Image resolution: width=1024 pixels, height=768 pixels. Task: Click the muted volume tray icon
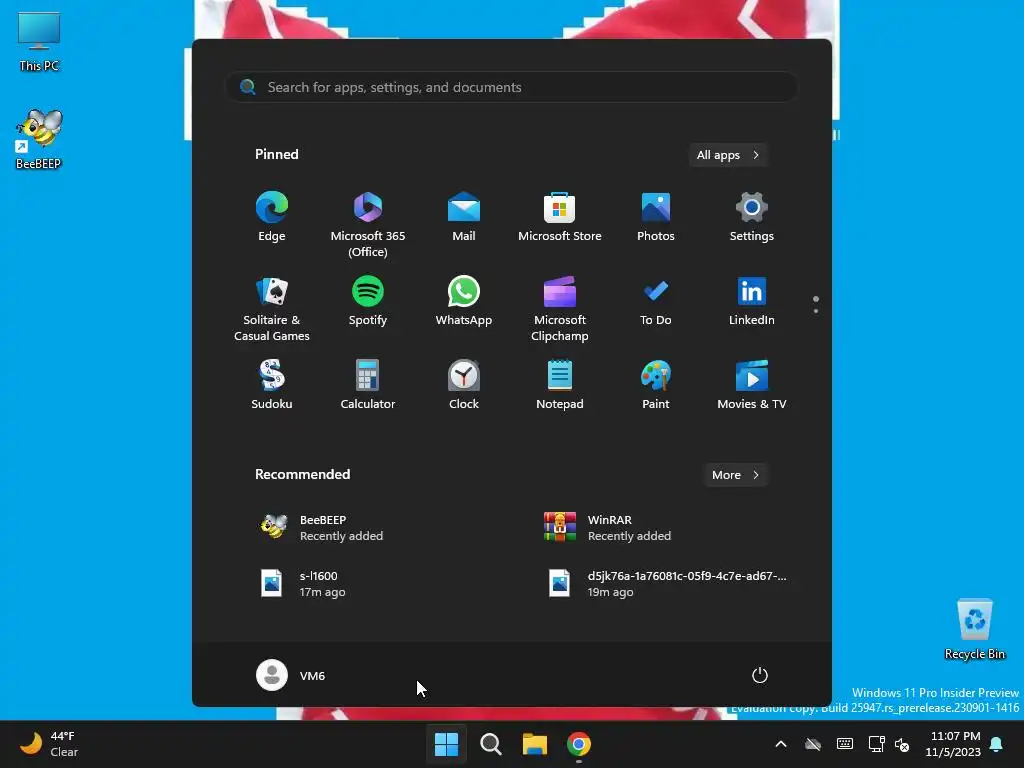click(902, 744)
